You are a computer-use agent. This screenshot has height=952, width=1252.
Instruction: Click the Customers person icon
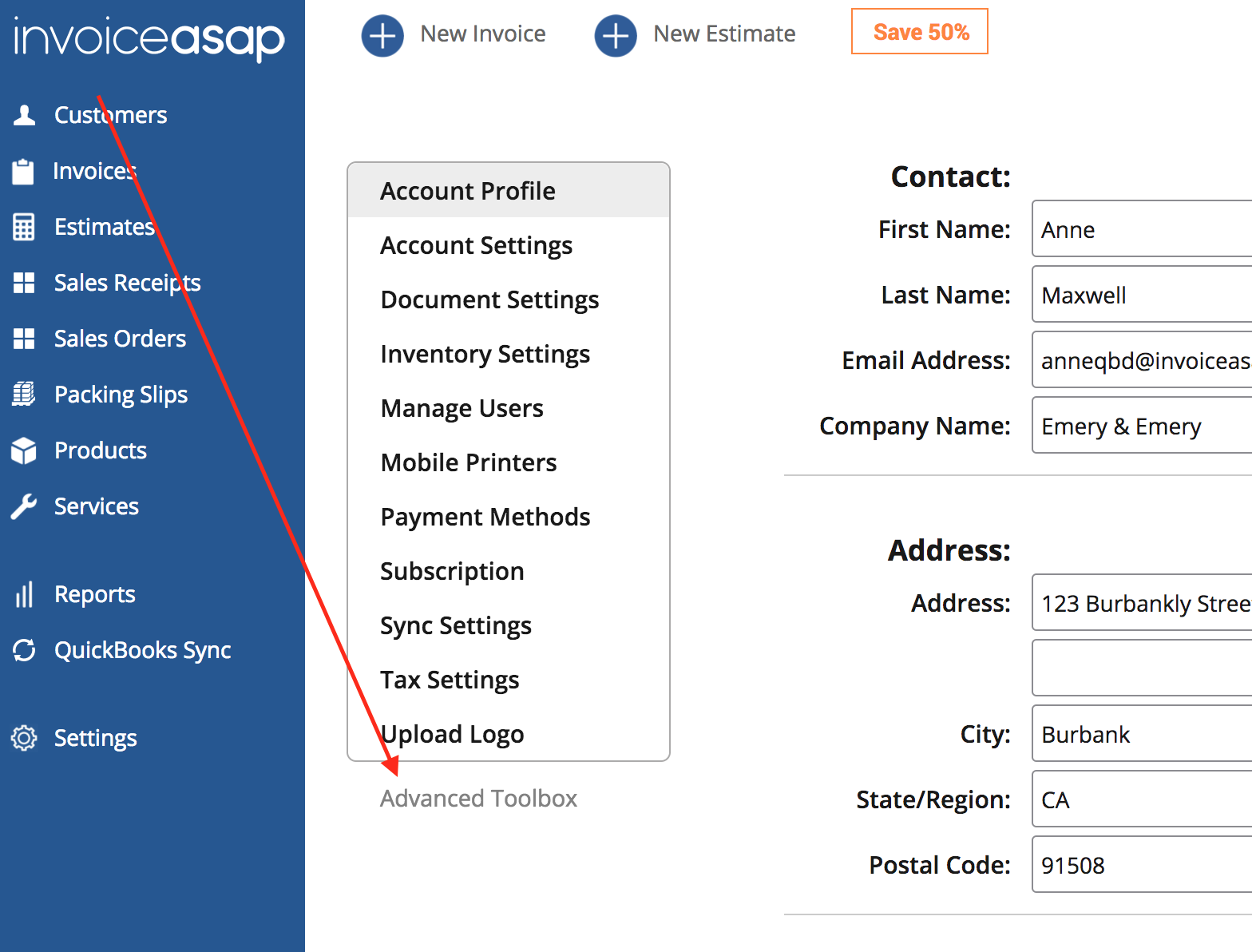click(x=25, y=115)
